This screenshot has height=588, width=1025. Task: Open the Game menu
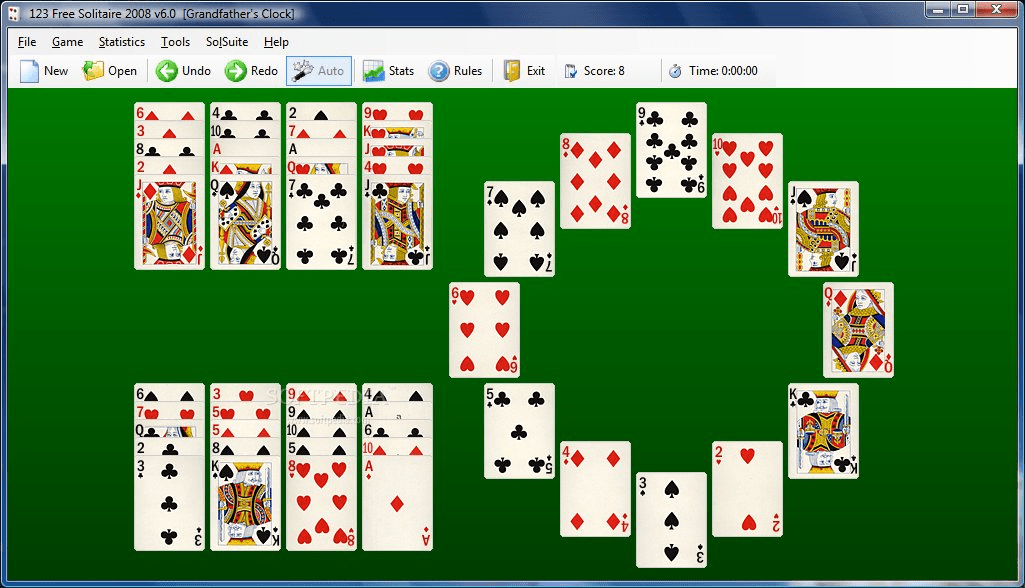(67, 42)
